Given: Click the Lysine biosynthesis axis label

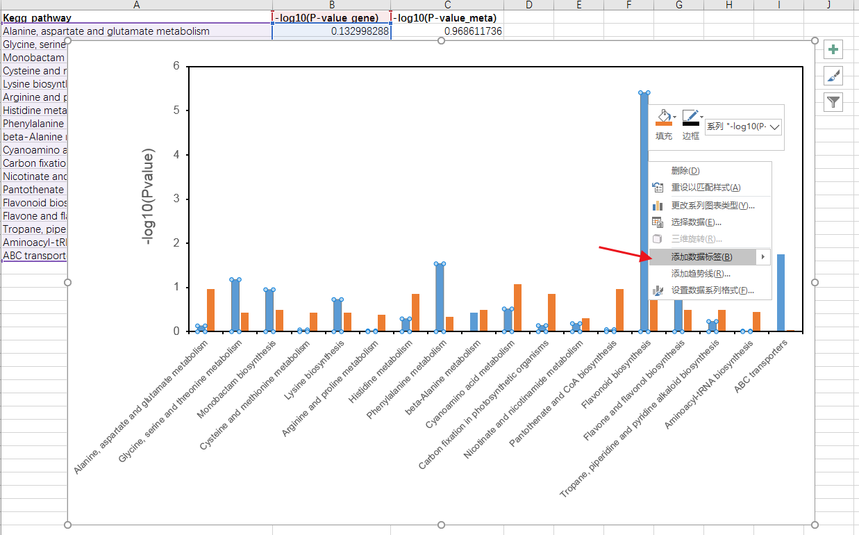Looking at the screenshot, I should pyautogui.click(x=314, y=370).
